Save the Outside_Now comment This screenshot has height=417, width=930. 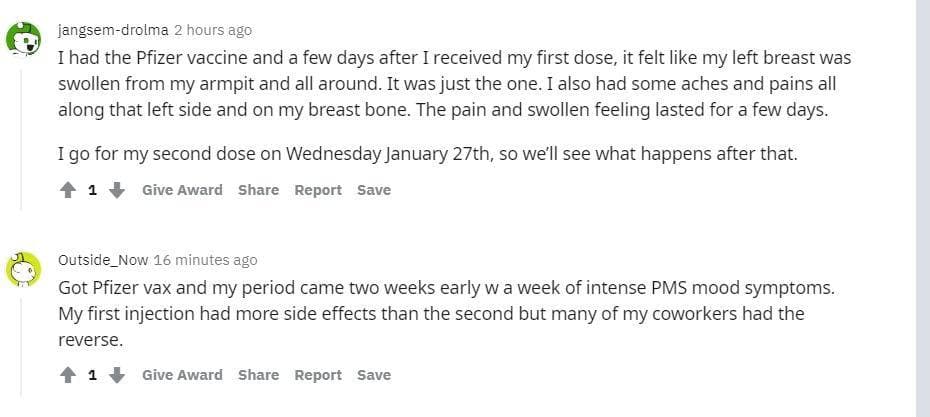374,375
